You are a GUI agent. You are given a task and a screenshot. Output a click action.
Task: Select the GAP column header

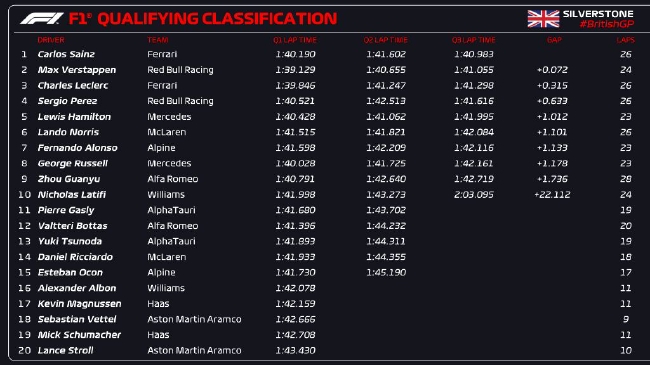point(554,40)
